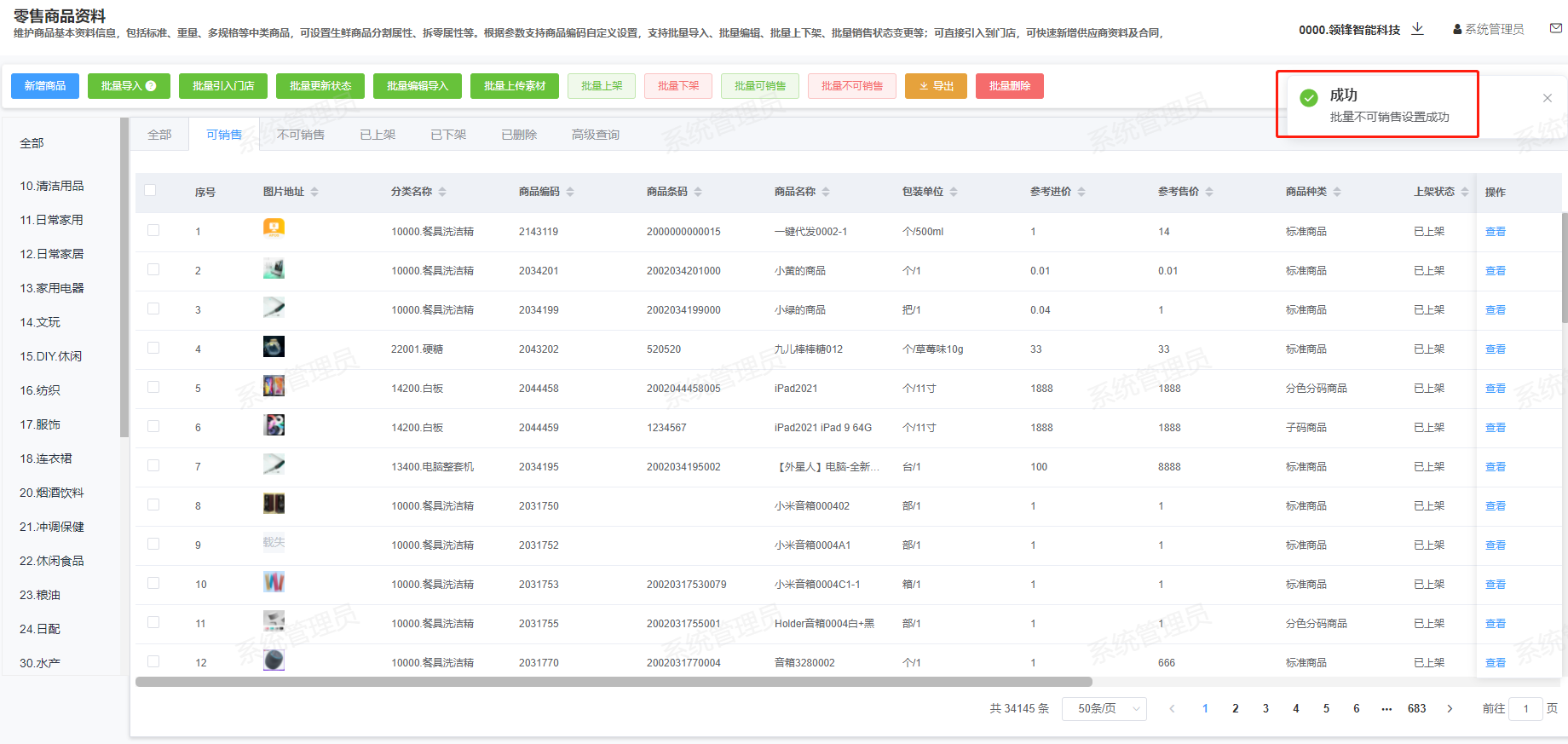Select checkbox for row 5 iPad2021

click(153, 387)
